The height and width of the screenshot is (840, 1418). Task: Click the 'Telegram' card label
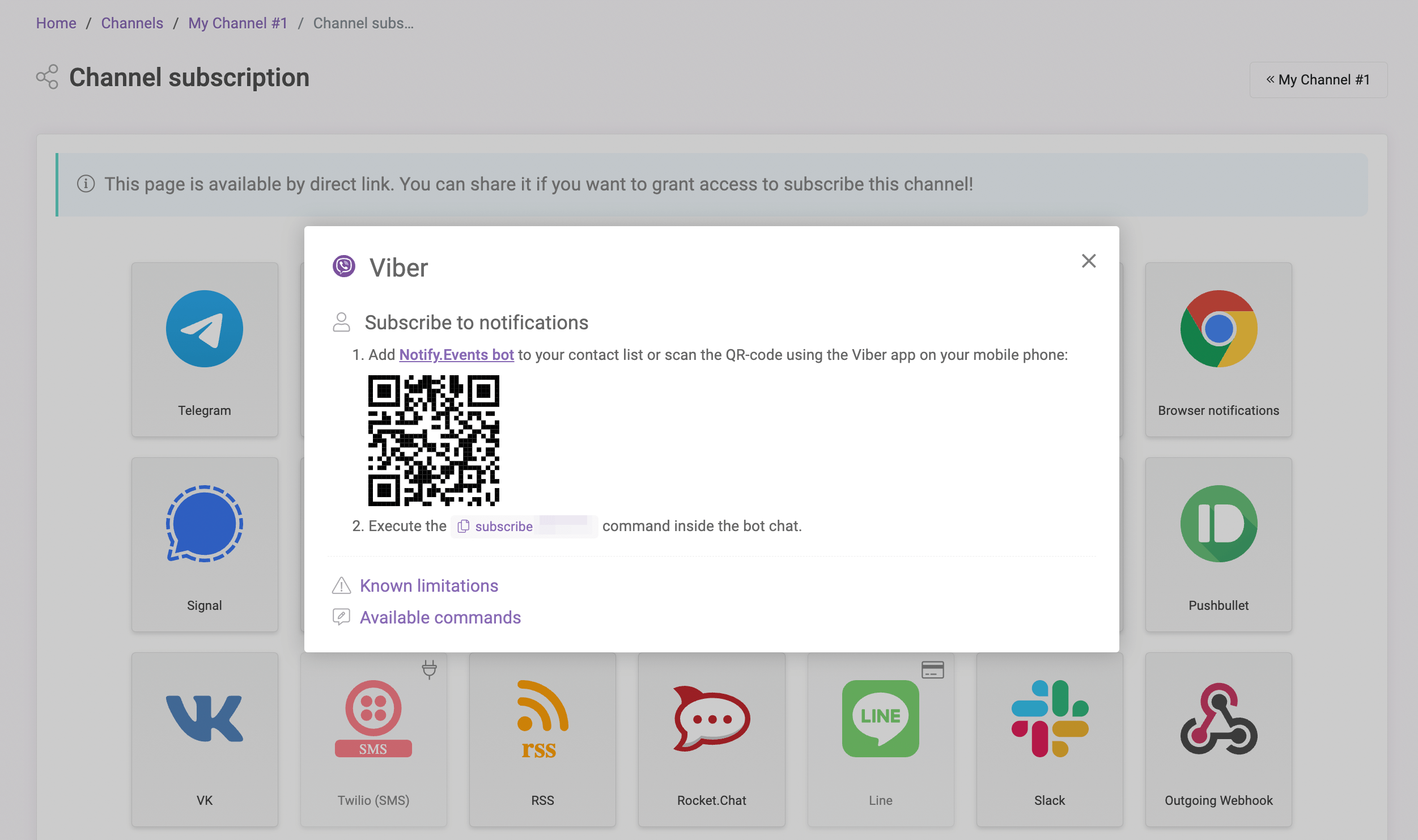[x=205, y=410]
